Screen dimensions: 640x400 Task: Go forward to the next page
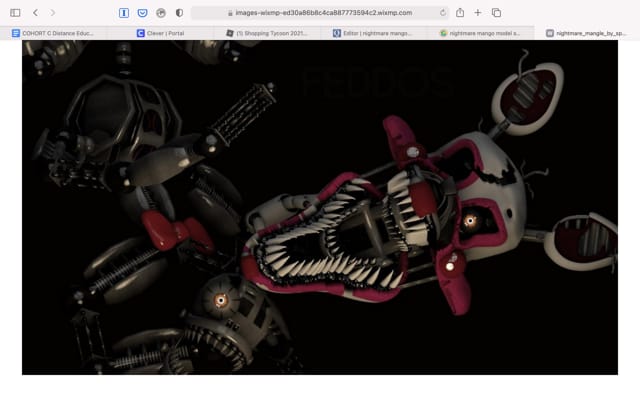[x=52, y=13]
